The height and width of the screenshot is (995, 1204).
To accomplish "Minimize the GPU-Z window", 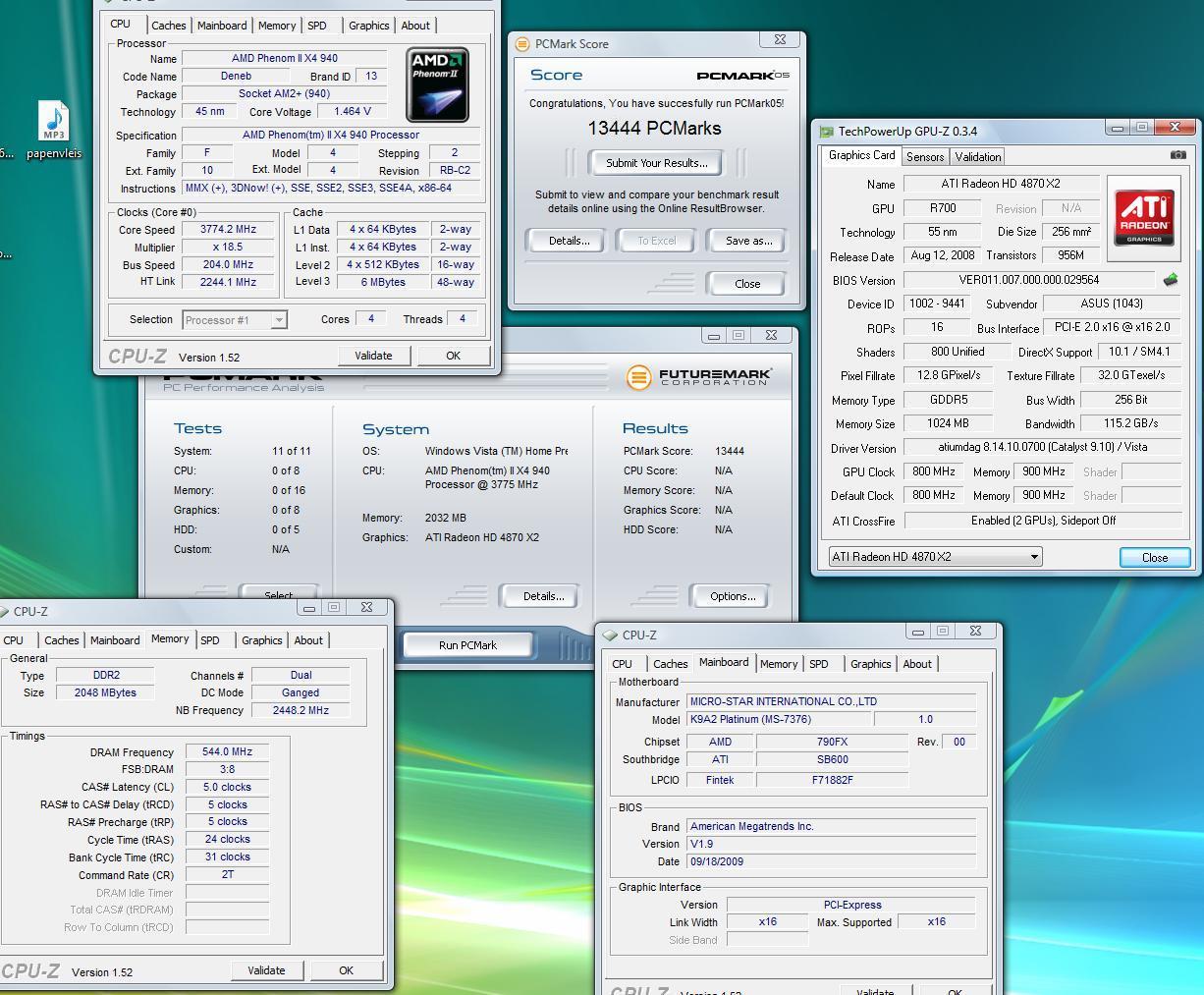I will [1117, 127].
